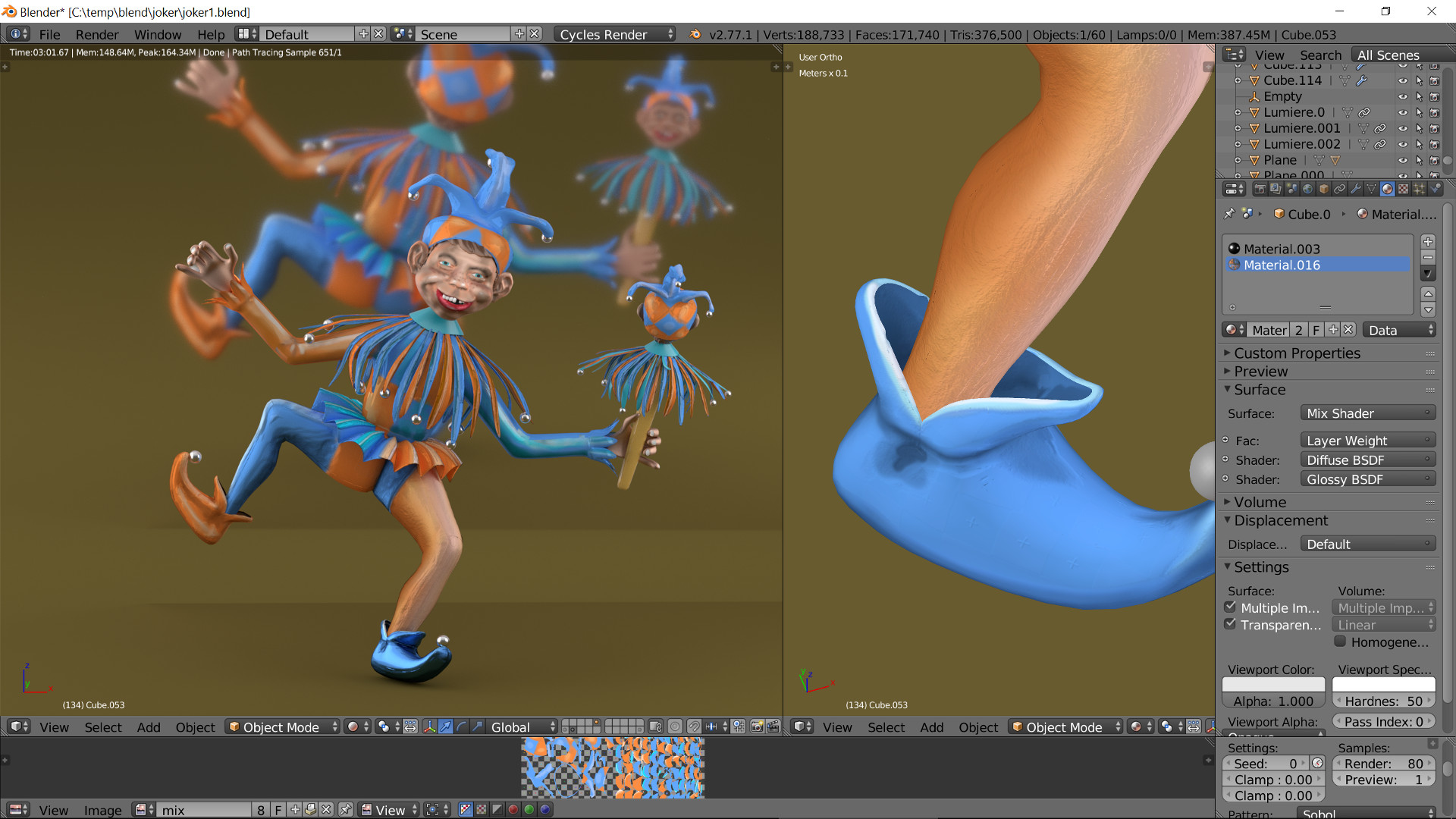The width and height of the screenshot is (1456, 819).
Task: Expand Custom Properties panel
Action: tap(1297, 353)
